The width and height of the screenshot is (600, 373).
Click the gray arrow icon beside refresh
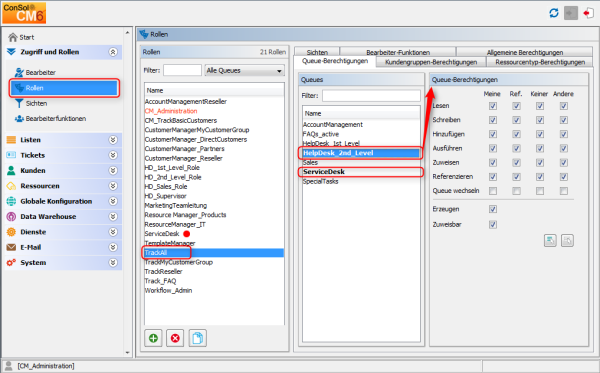571,13
